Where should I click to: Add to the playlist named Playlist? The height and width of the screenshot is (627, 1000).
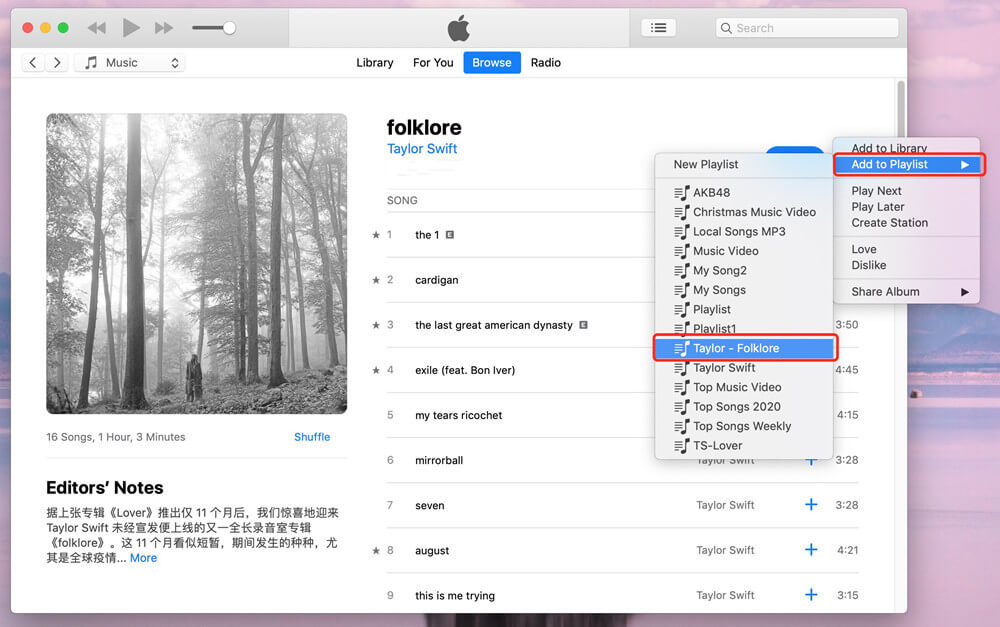click(744, 309)
